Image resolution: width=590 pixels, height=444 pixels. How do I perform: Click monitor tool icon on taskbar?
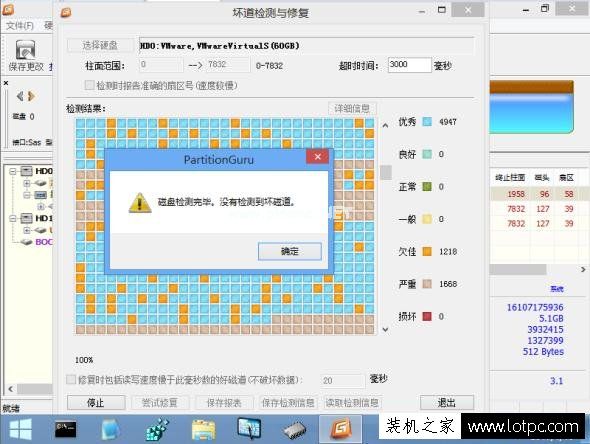(x=249, y=429)
